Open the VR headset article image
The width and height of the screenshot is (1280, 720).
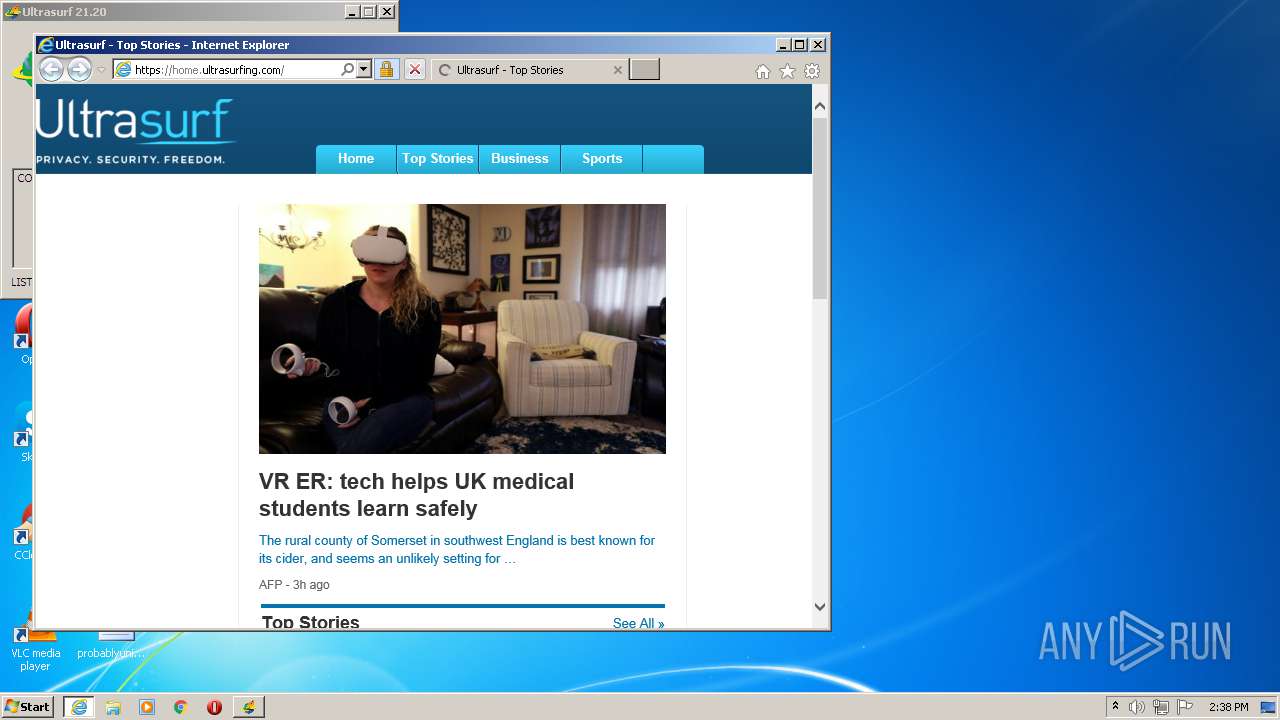[x=462, y=329]
